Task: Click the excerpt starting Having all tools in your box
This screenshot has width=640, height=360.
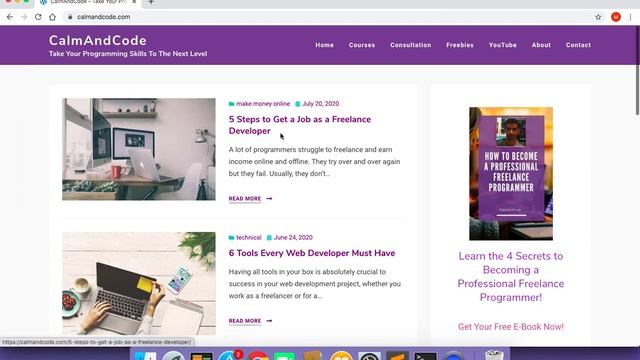Action: [315, 284]
